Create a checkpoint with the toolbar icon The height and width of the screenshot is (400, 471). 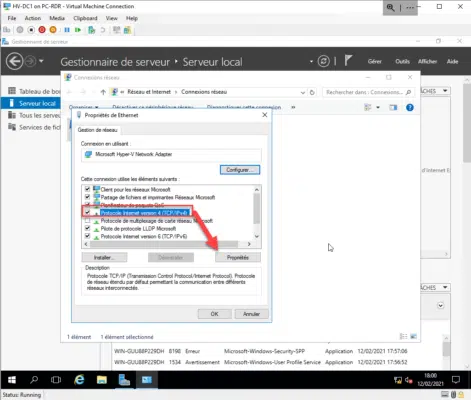92,30
